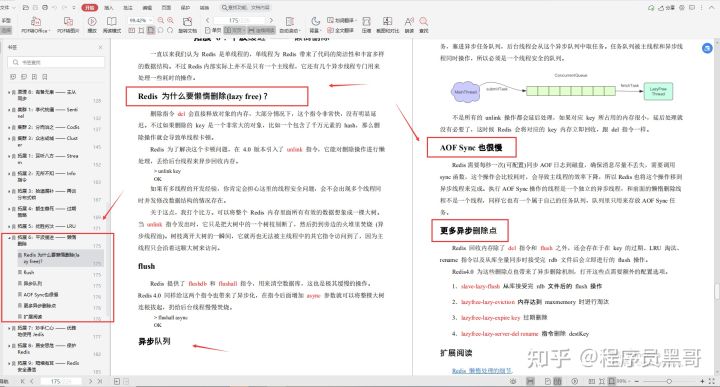The image size is (720, 387).
Task: Switch to the 页面 ribbon tab
Action: coord(166,8)
